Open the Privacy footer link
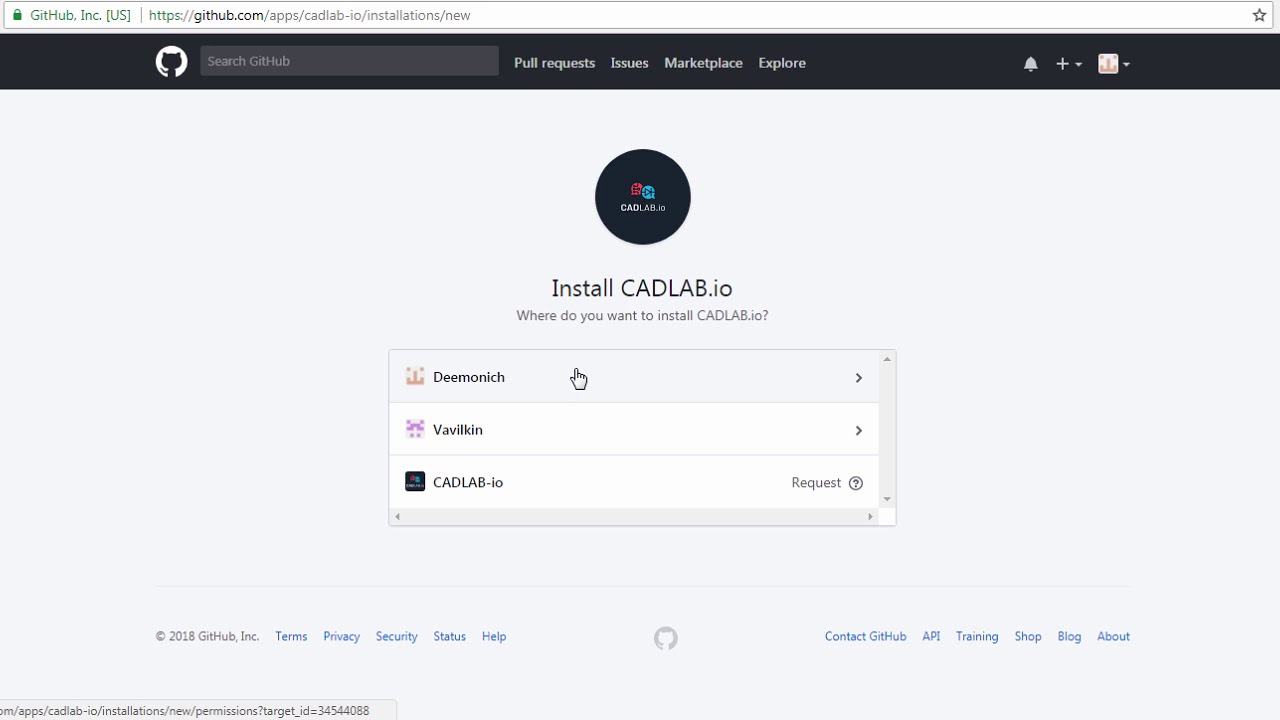 (x=341, y=636)
